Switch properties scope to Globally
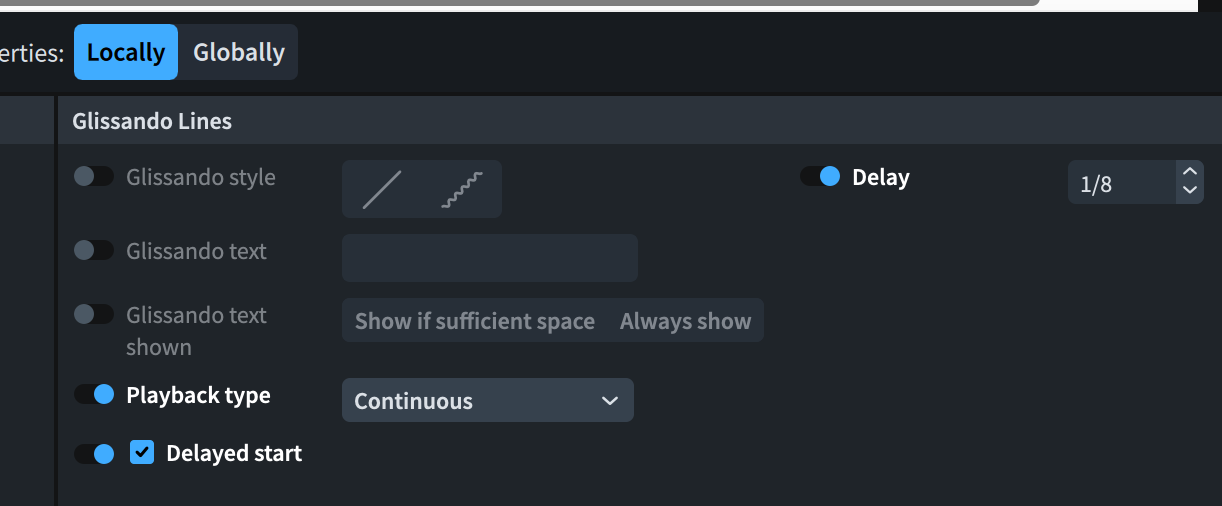This screenshot has height=506, width=1222. (239, 52)
